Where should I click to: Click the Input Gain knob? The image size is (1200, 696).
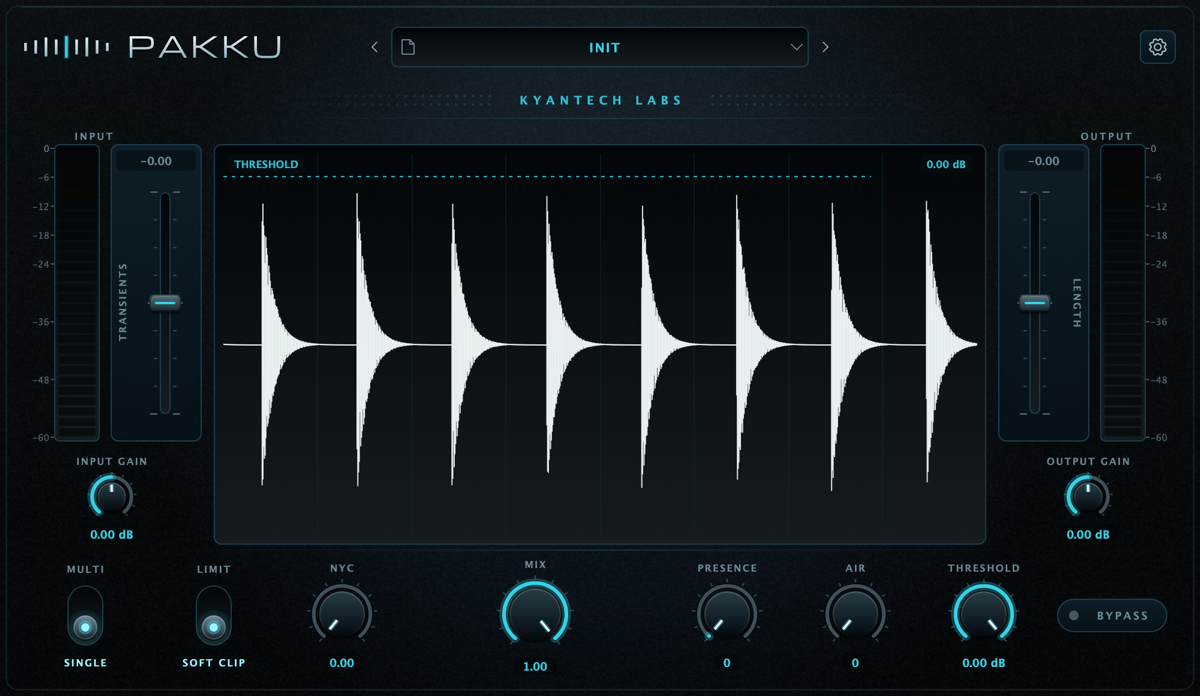[x=110, y=496]
